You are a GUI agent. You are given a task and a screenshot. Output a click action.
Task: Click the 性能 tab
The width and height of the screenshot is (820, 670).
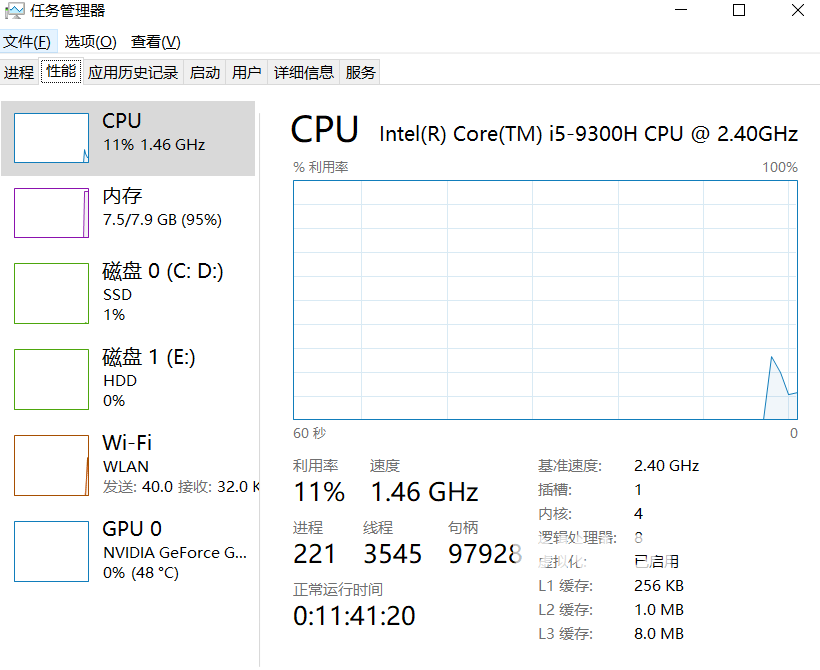[x=61, y=71]
